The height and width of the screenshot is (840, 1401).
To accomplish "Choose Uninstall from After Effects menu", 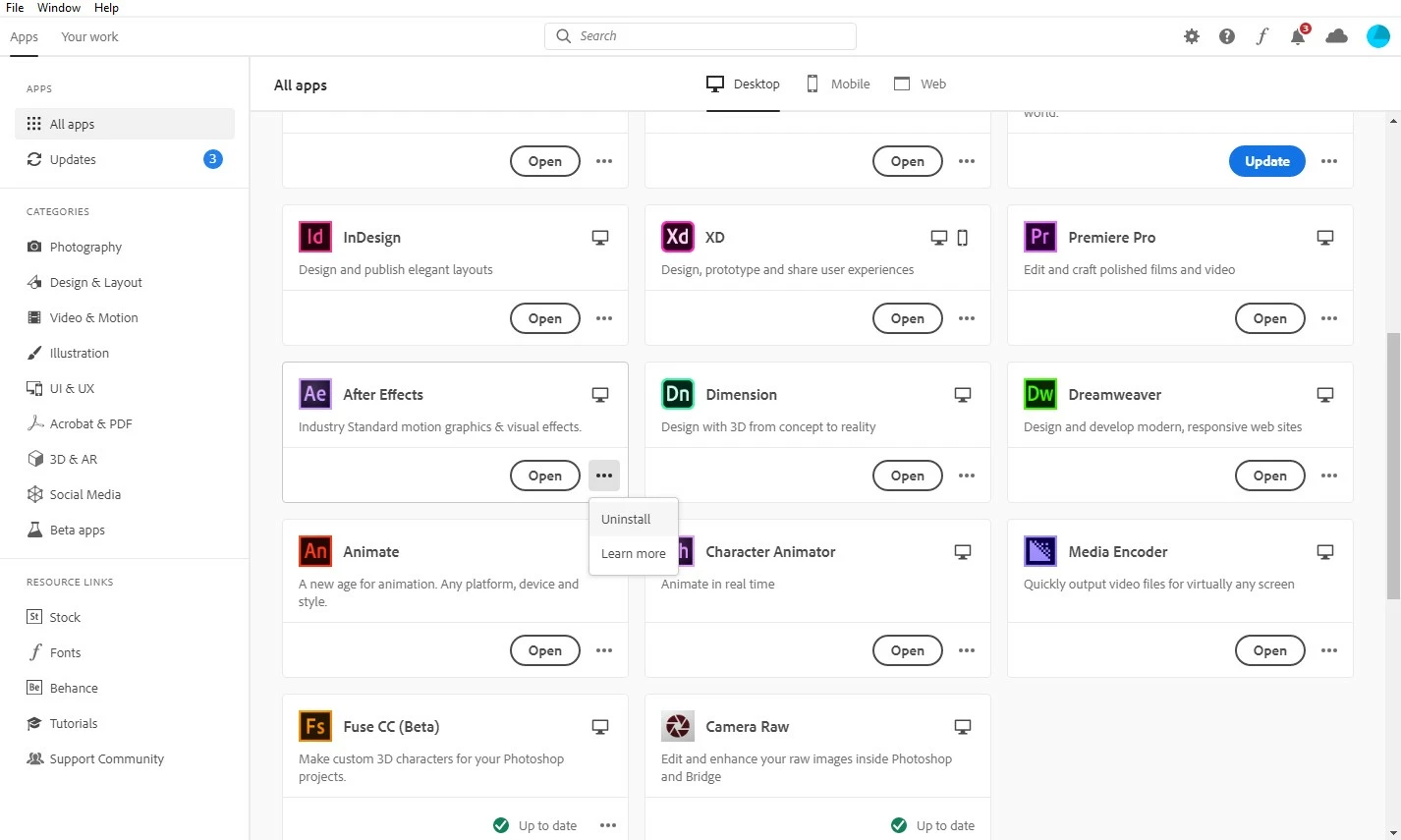I will coord(634,519).
